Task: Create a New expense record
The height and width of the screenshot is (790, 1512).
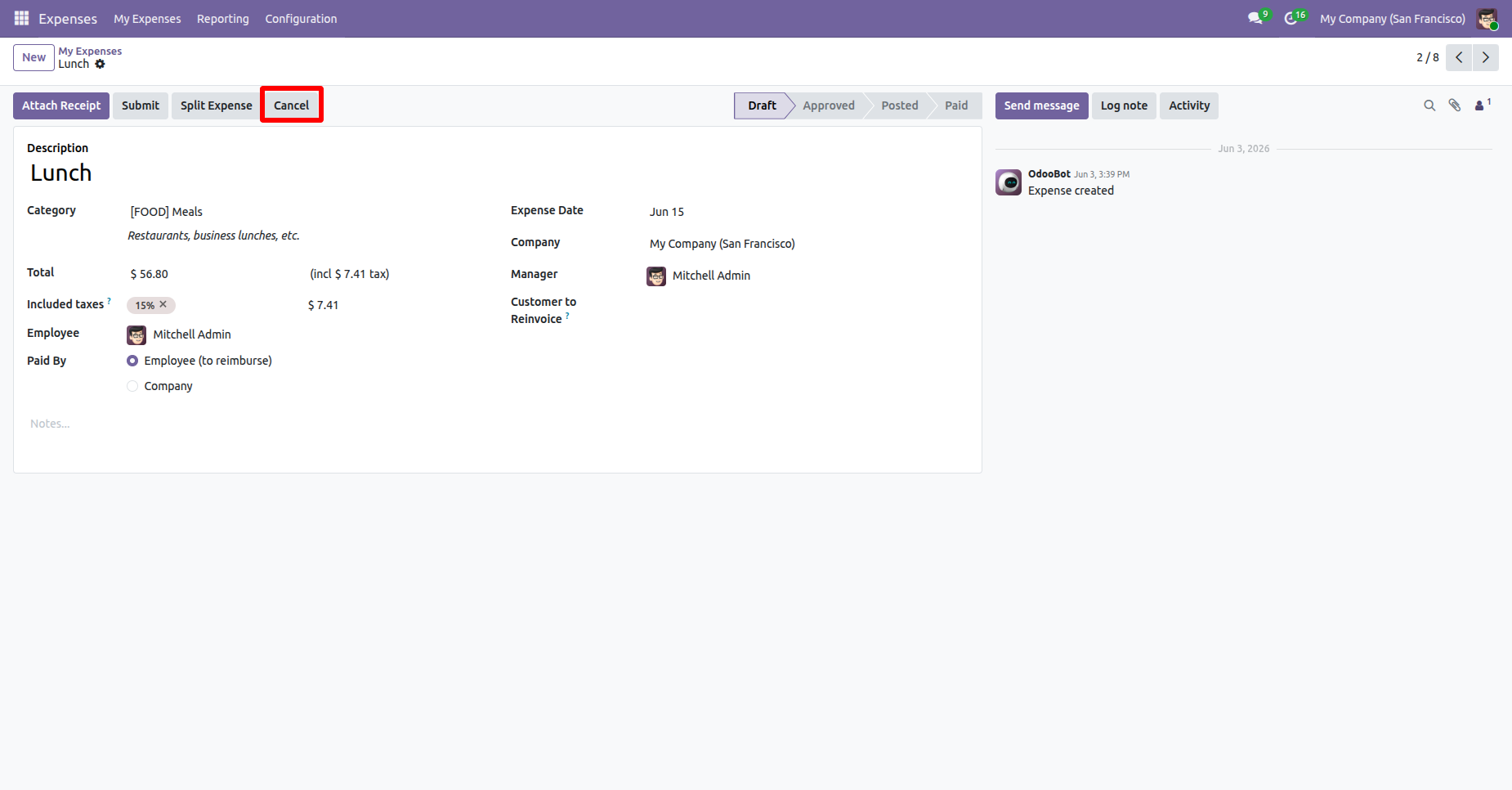Action: coord(34,57)
